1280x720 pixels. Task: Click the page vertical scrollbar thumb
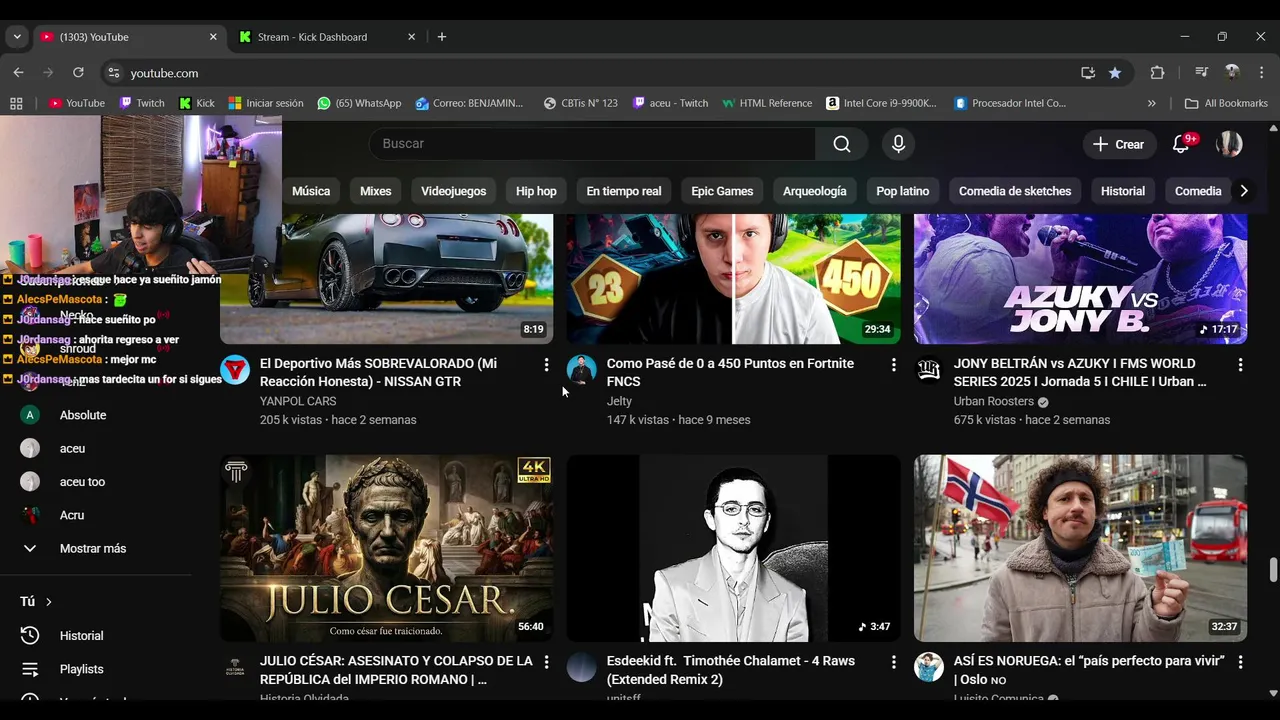pos(1273,570)
